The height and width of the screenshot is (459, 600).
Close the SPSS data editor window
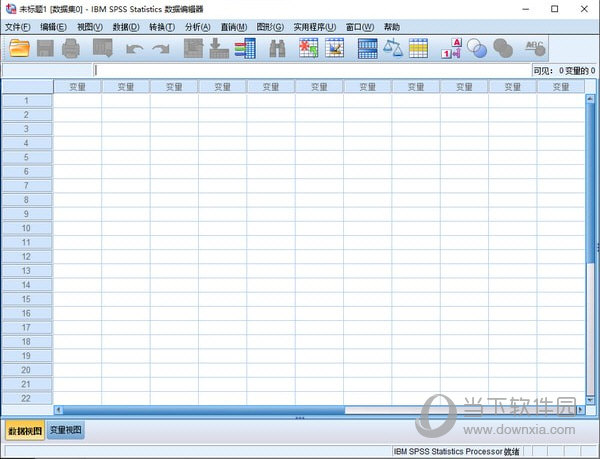click(584, 9)
